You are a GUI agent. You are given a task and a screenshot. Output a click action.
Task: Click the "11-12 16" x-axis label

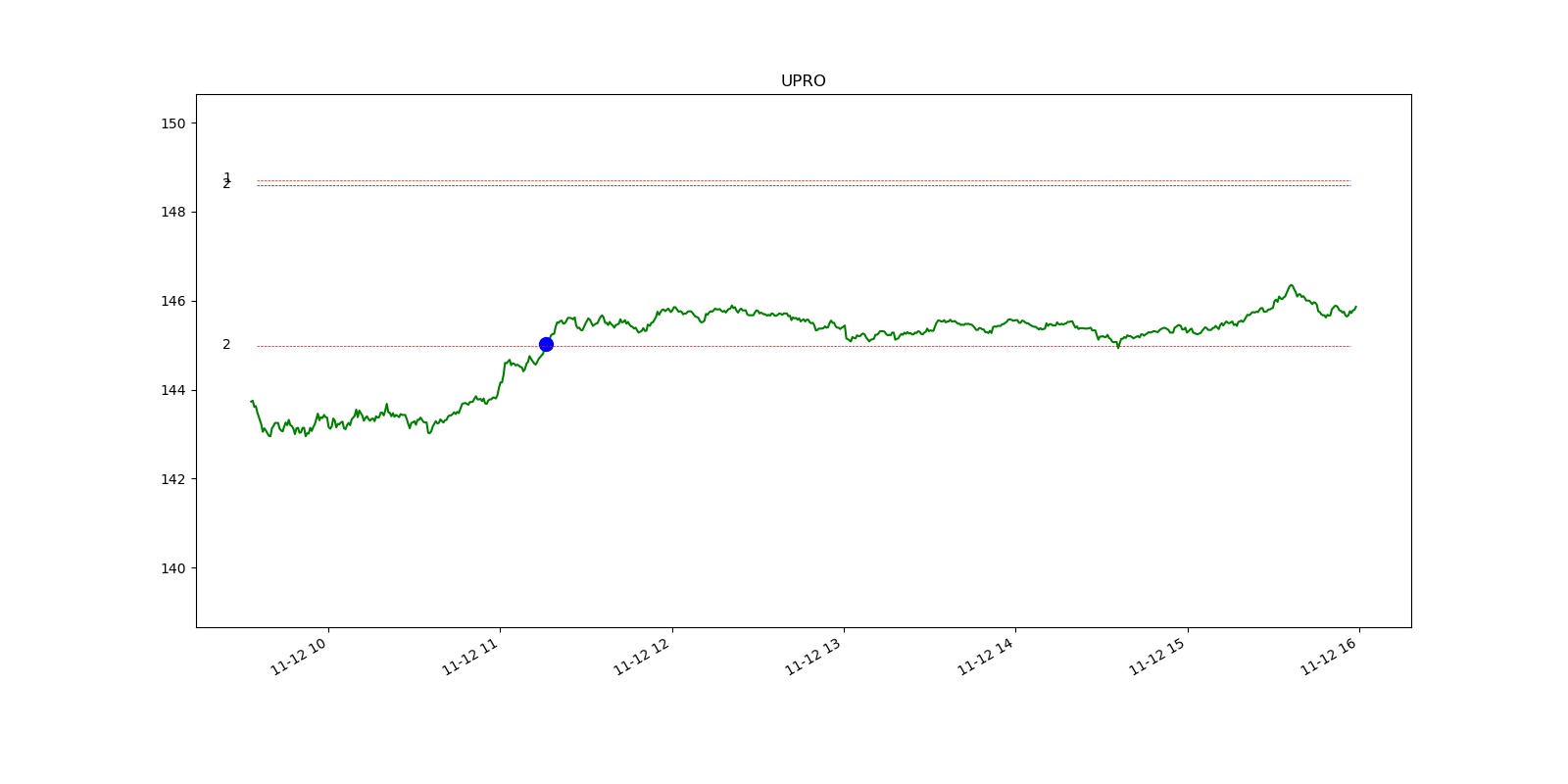coord(1330,657)
